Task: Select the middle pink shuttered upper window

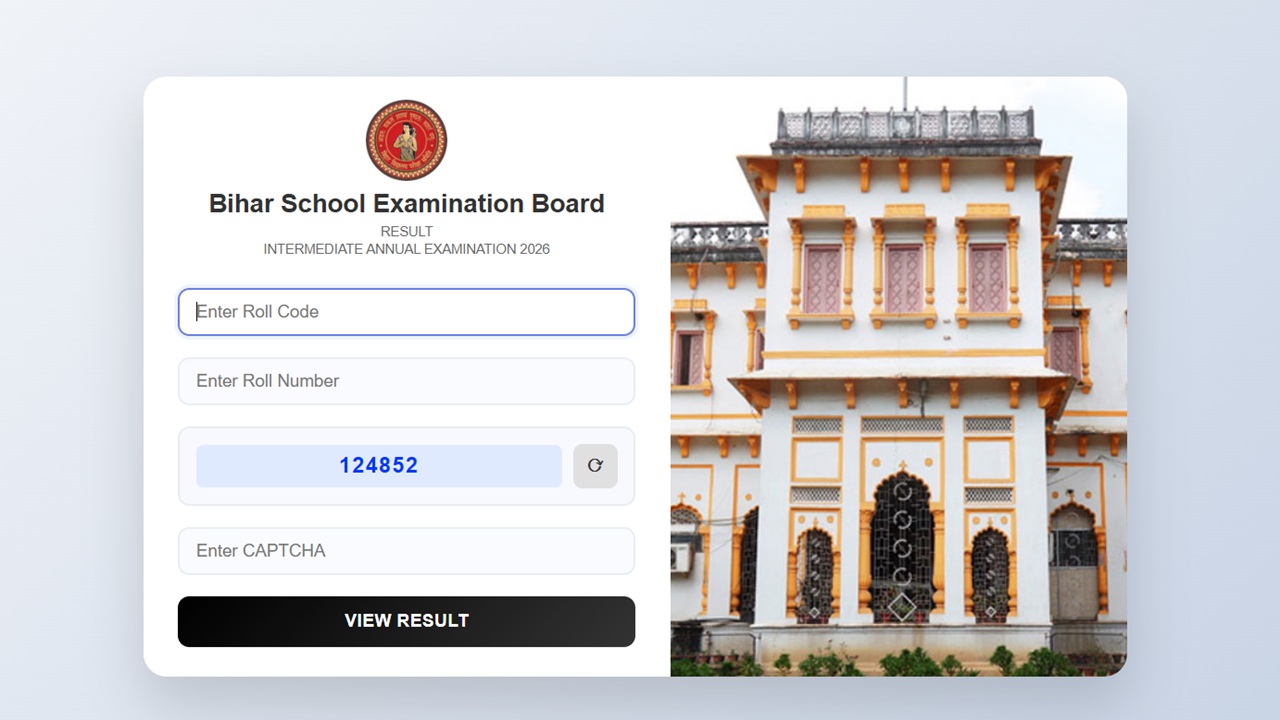Action: [x=903, y=278]
